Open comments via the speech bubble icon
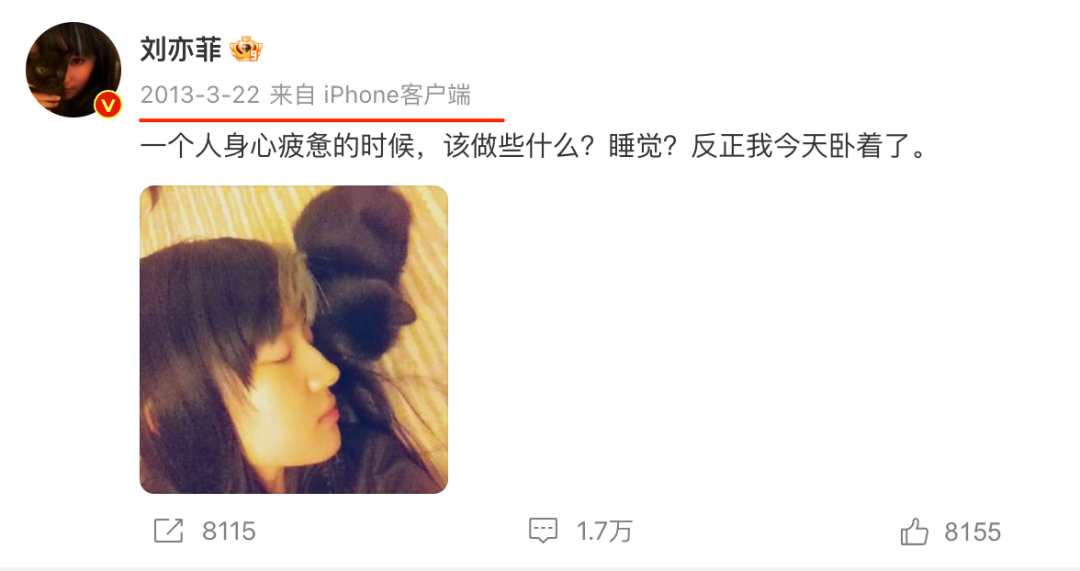The image size is (1080, 571). (x=543, y=531)
